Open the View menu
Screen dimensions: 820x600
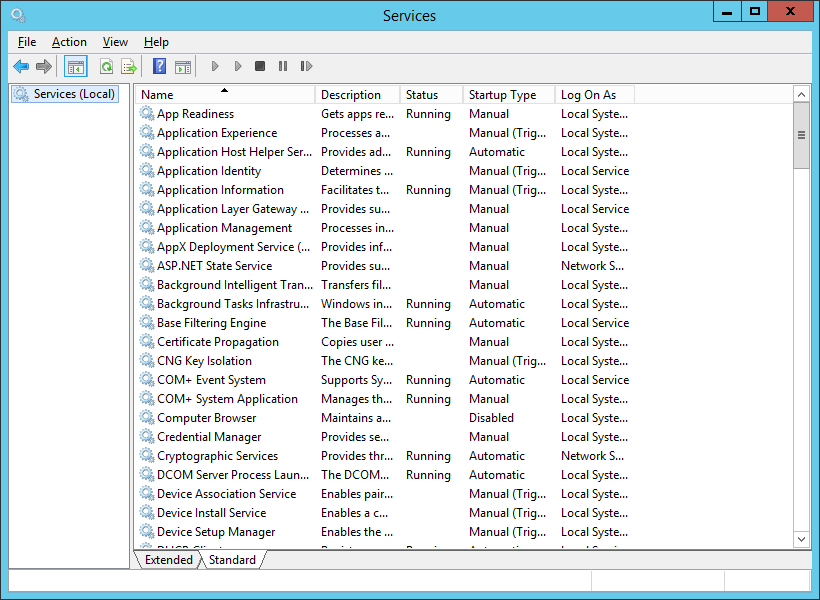click(115, 42)
